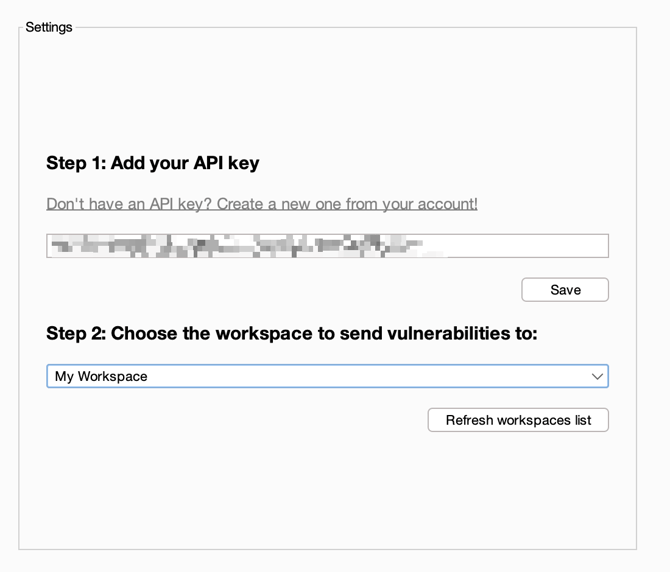
Task: Open the 'Create a new one' API key link
Action: (262, 204)
